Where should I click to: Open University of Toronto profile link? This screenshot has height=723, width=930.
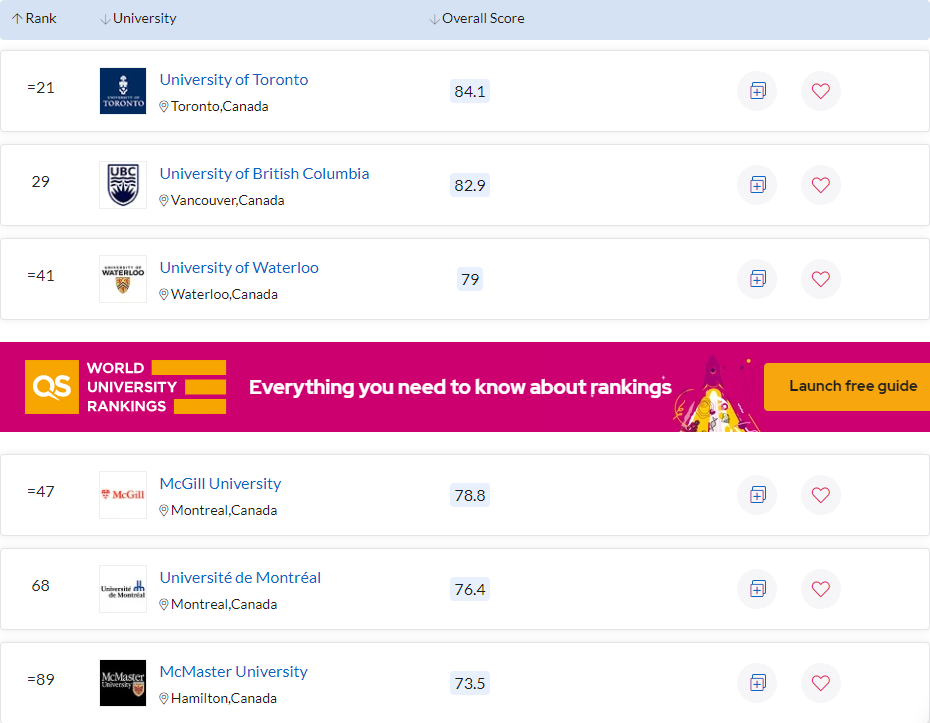[x=234, y=80]
